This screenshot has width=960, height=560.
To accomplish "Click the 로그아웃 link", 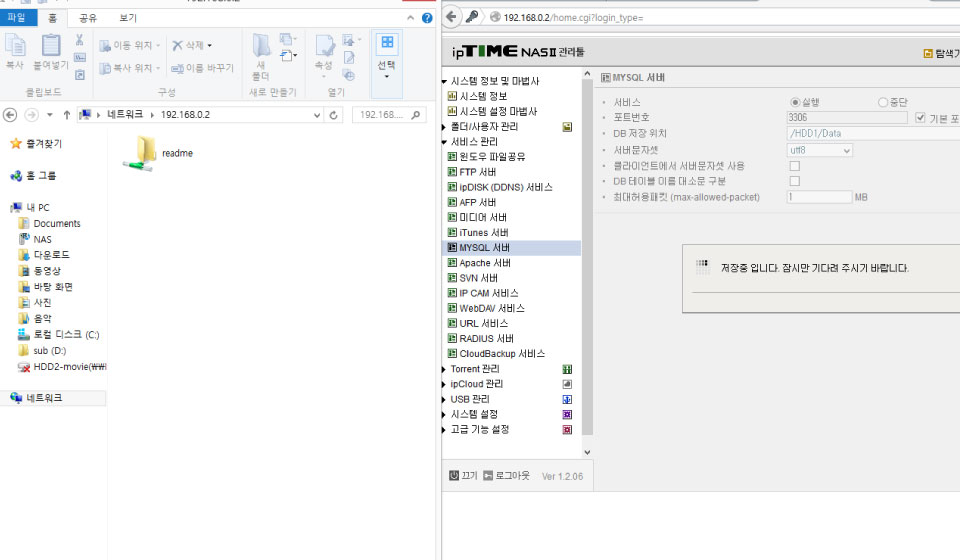I will point(512,476).
